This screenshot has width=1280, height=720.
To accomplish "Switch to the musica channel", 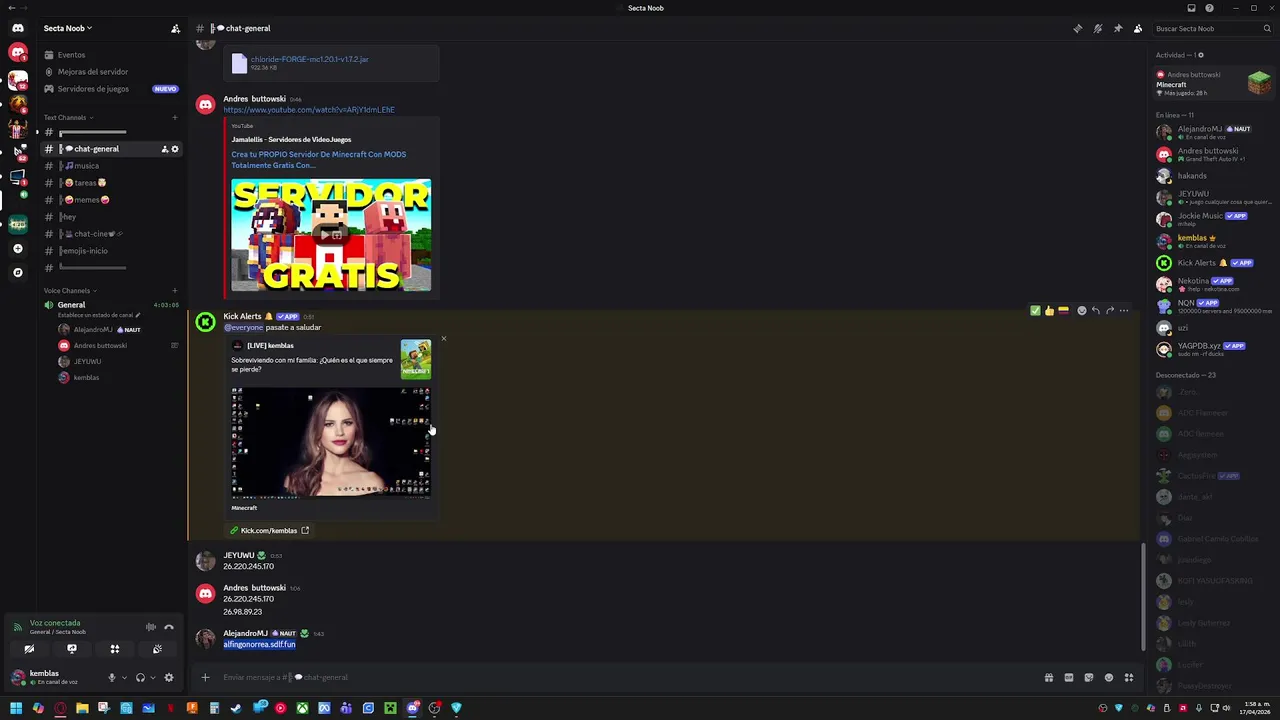I will click(111, 166).
